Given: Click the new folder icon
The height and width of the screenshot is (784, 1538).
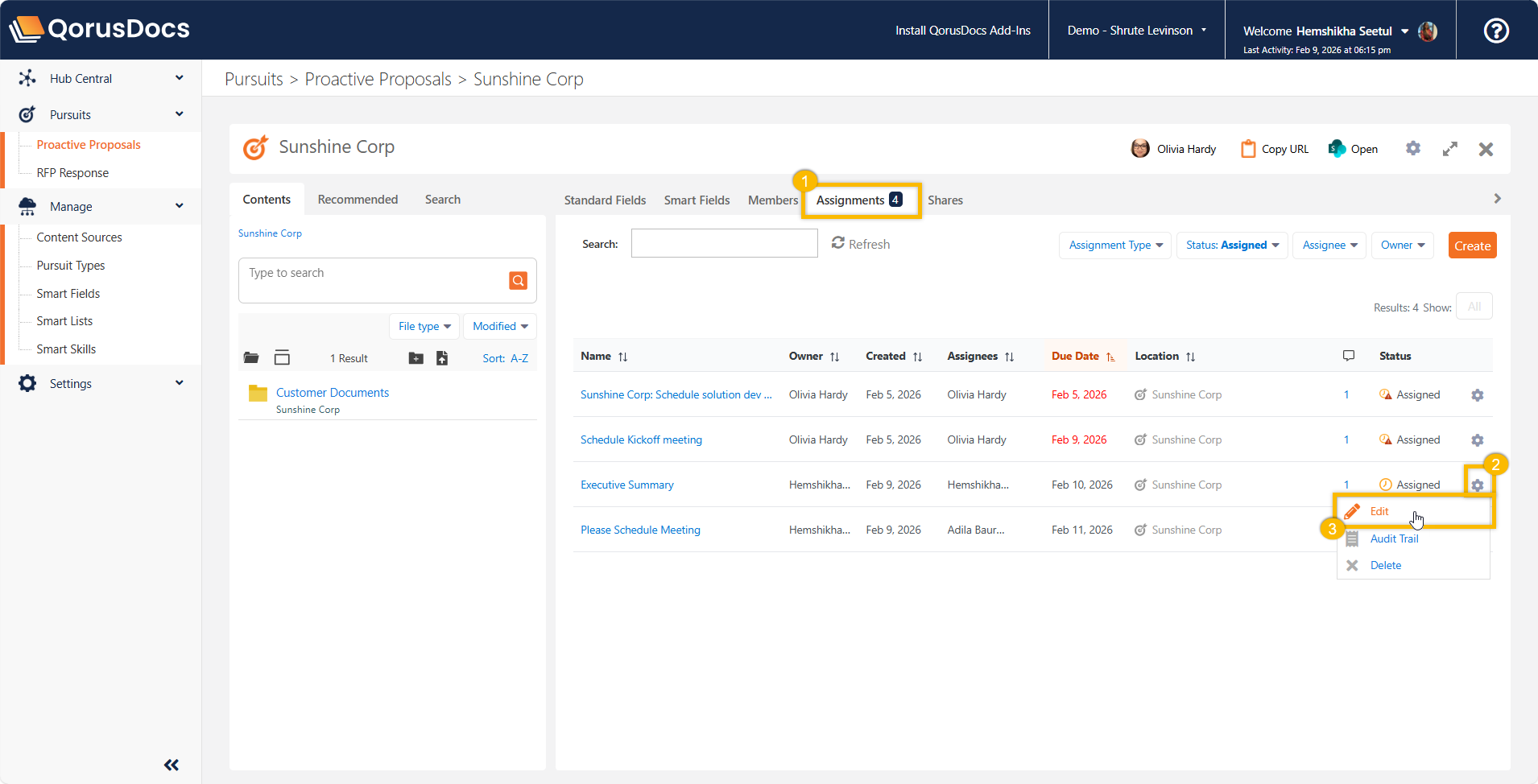Looking at the screenshot, I should 416,358.
